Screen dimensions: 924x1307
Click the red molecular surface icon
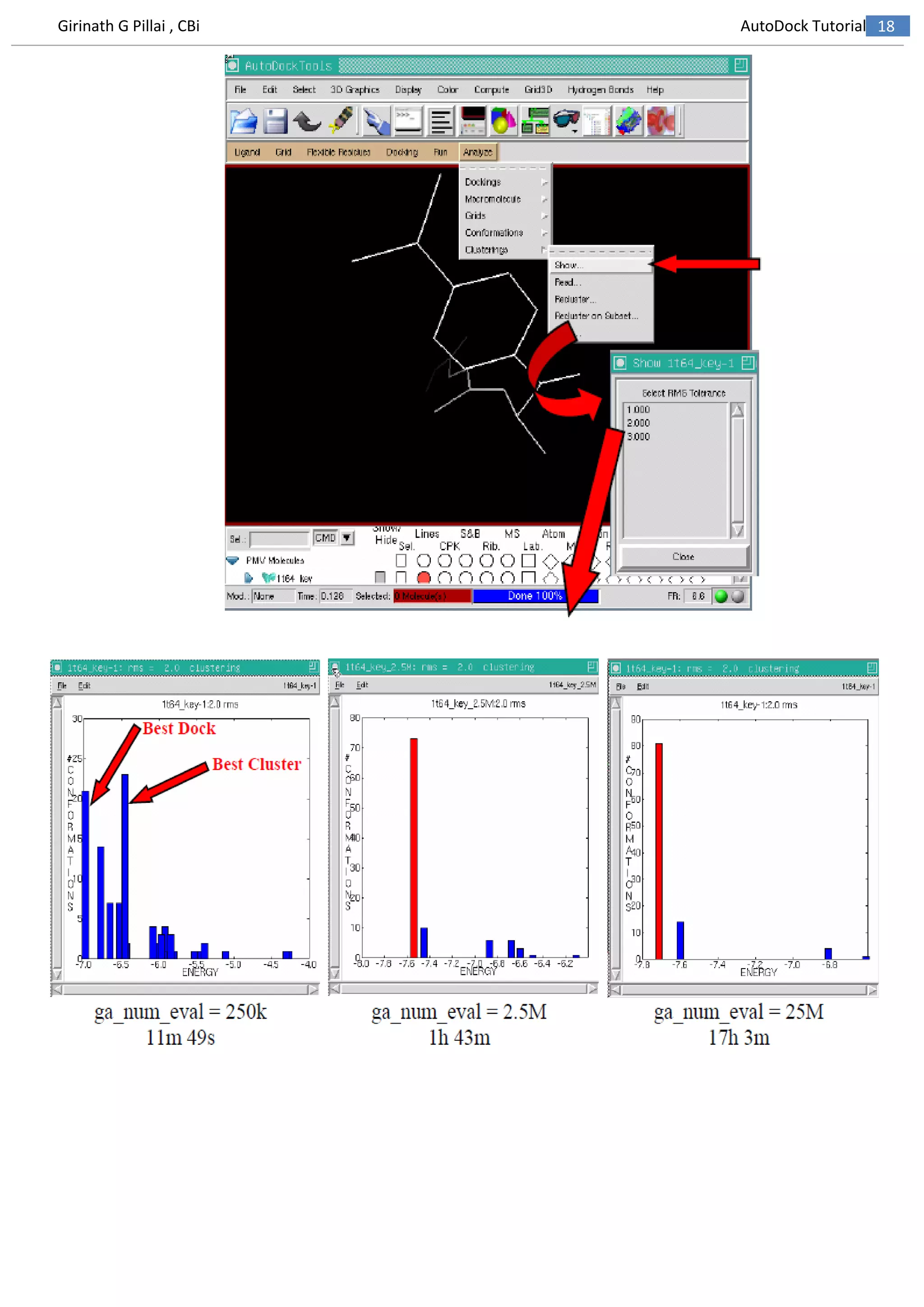[x=661, y=121]
